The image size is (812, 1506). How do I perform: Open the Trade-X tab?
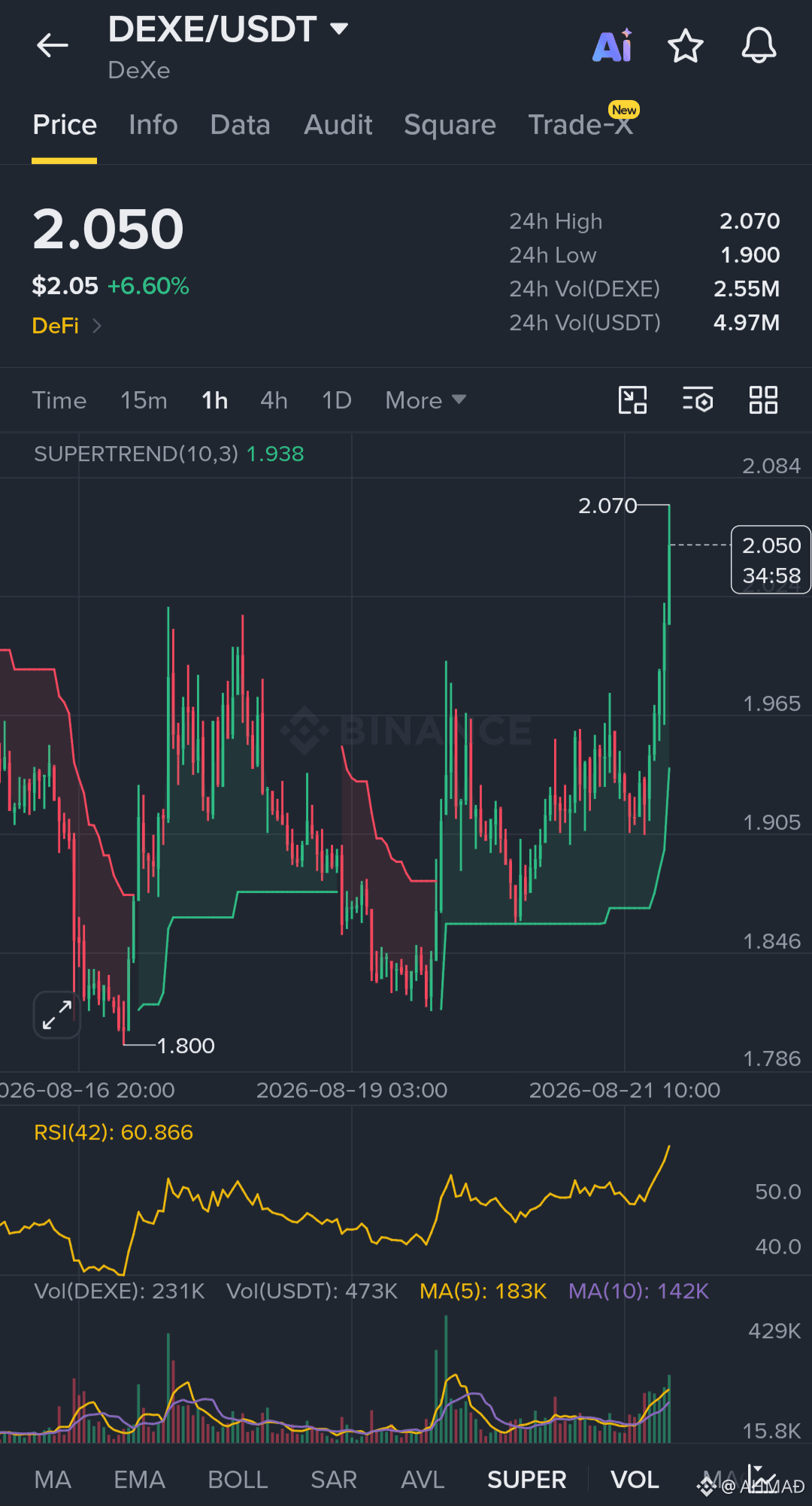click(x=580, y=125)
